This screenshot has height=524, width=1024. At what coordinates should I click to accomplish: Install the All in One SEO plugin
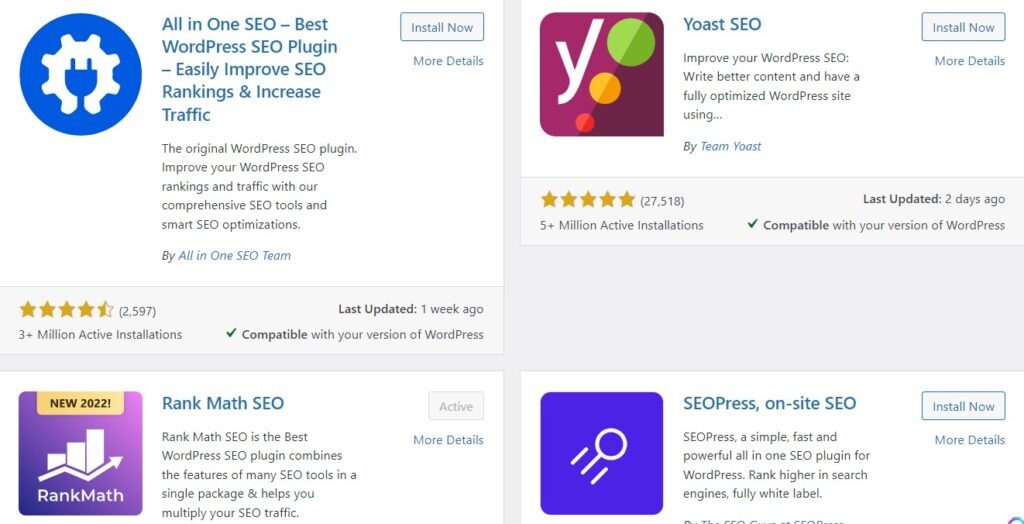pyautogui.click(x=441, y=27)
